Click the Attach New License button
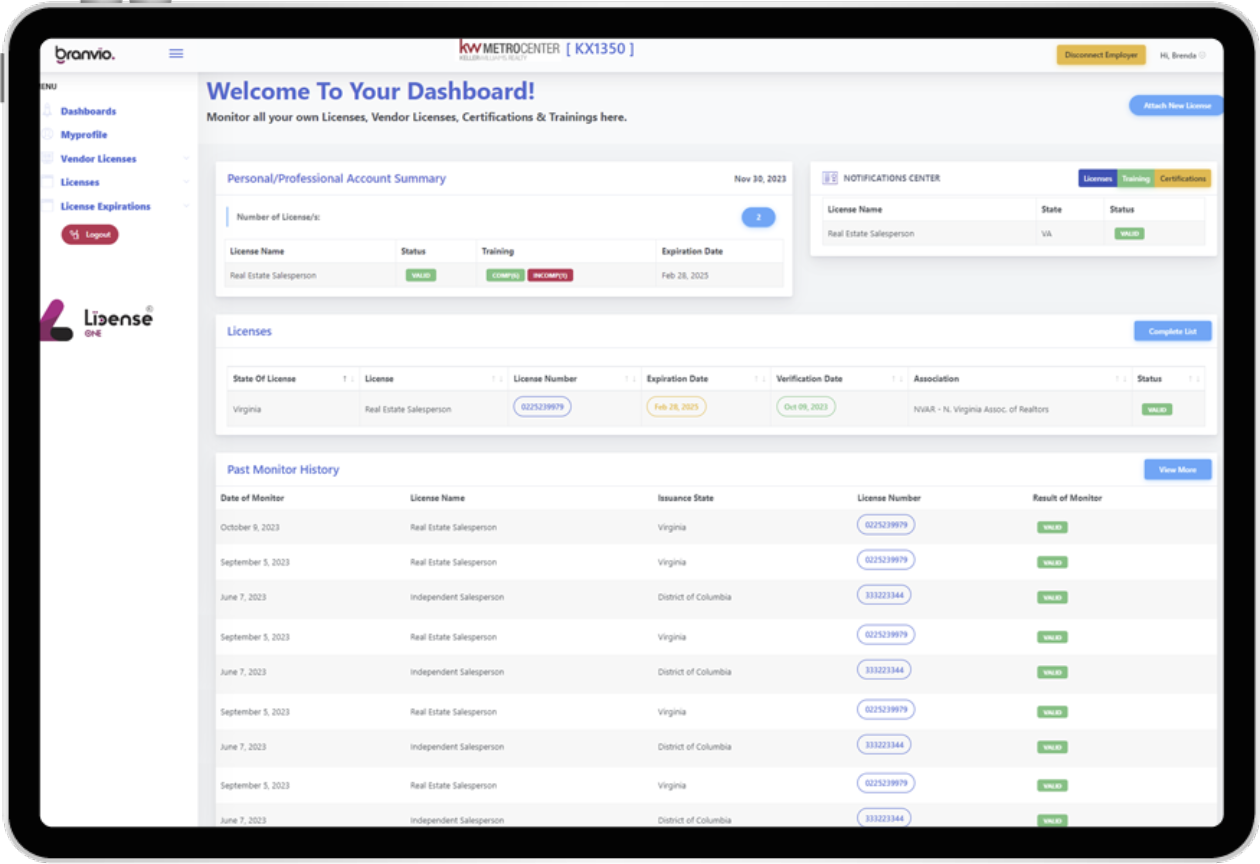The height and width of the screenshot is (864, 1260). 1176,105
